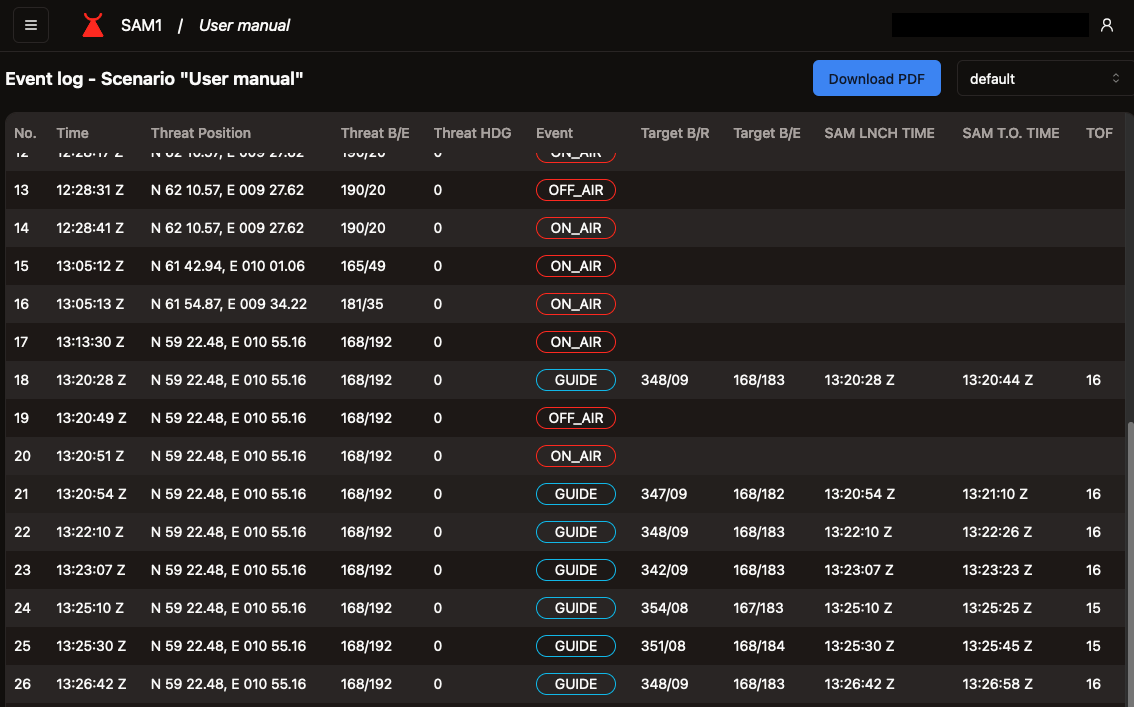Click the SAM LNCH TIME column header
The height and width of the screenshot is (707, 1134).
(879, 133)
